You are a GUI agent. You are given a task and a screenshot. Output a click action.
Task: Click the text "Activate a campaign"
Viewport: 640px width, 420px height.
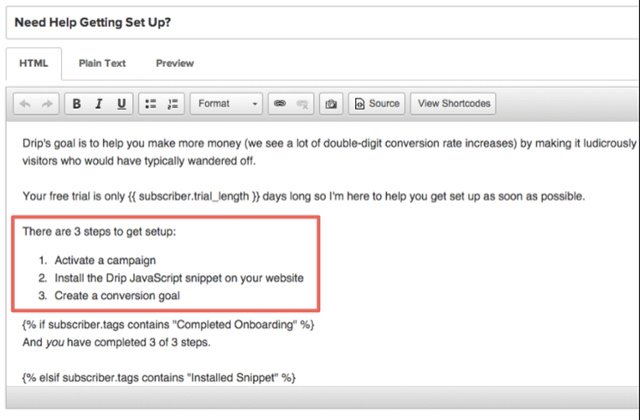point(105,260)
